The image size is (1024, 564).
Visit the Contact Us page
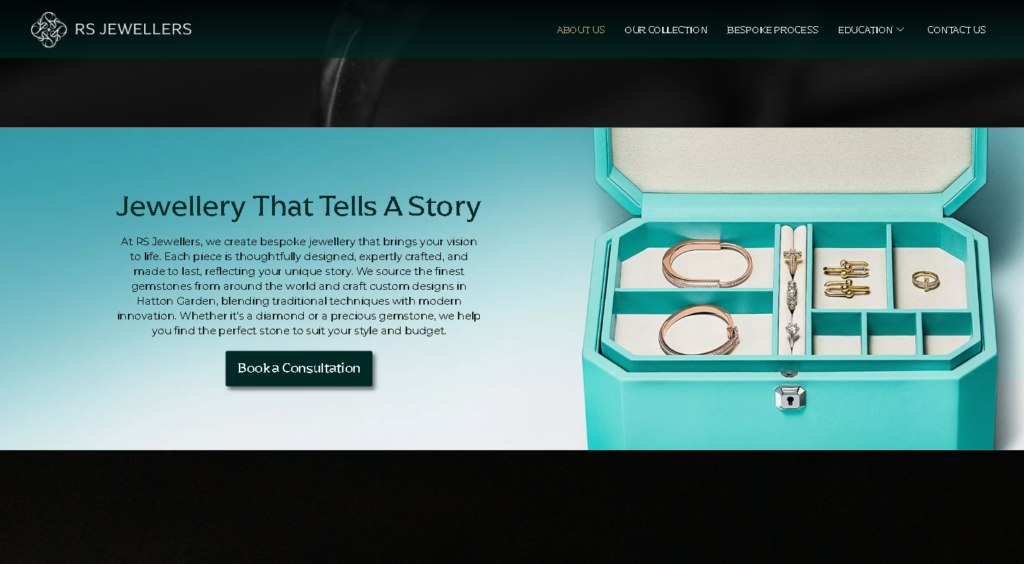click(956, 30)
